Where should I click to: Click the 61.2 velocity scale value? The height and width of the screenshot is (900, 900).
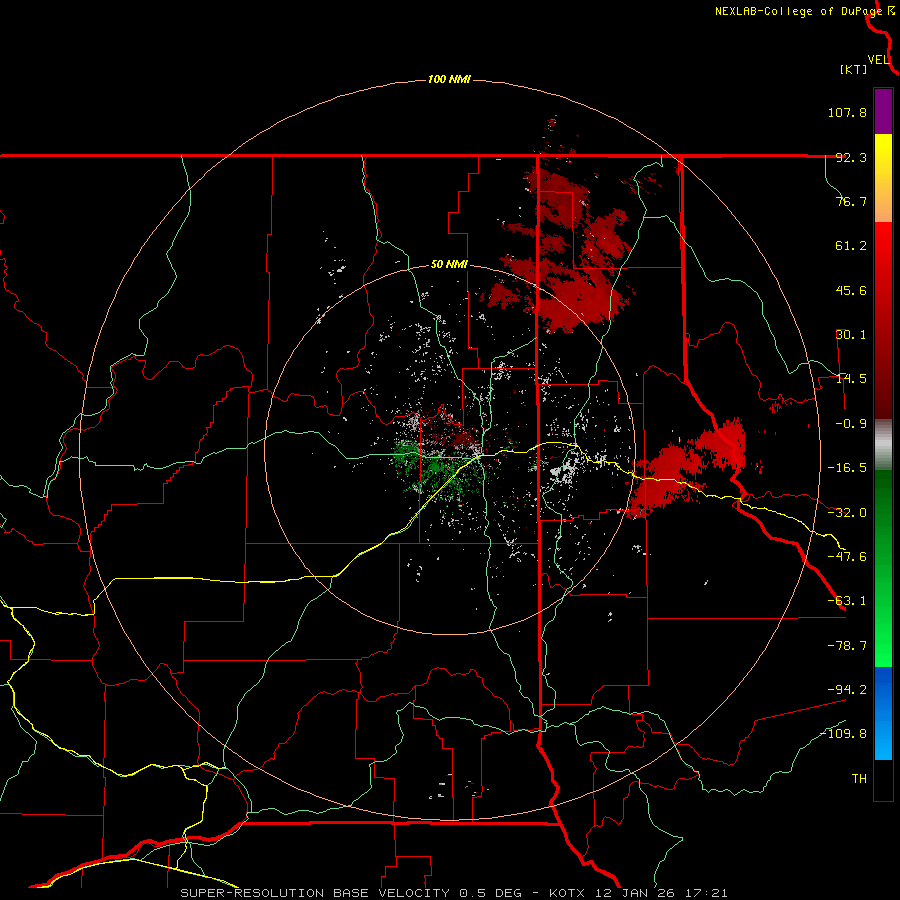tap(851, 246)
